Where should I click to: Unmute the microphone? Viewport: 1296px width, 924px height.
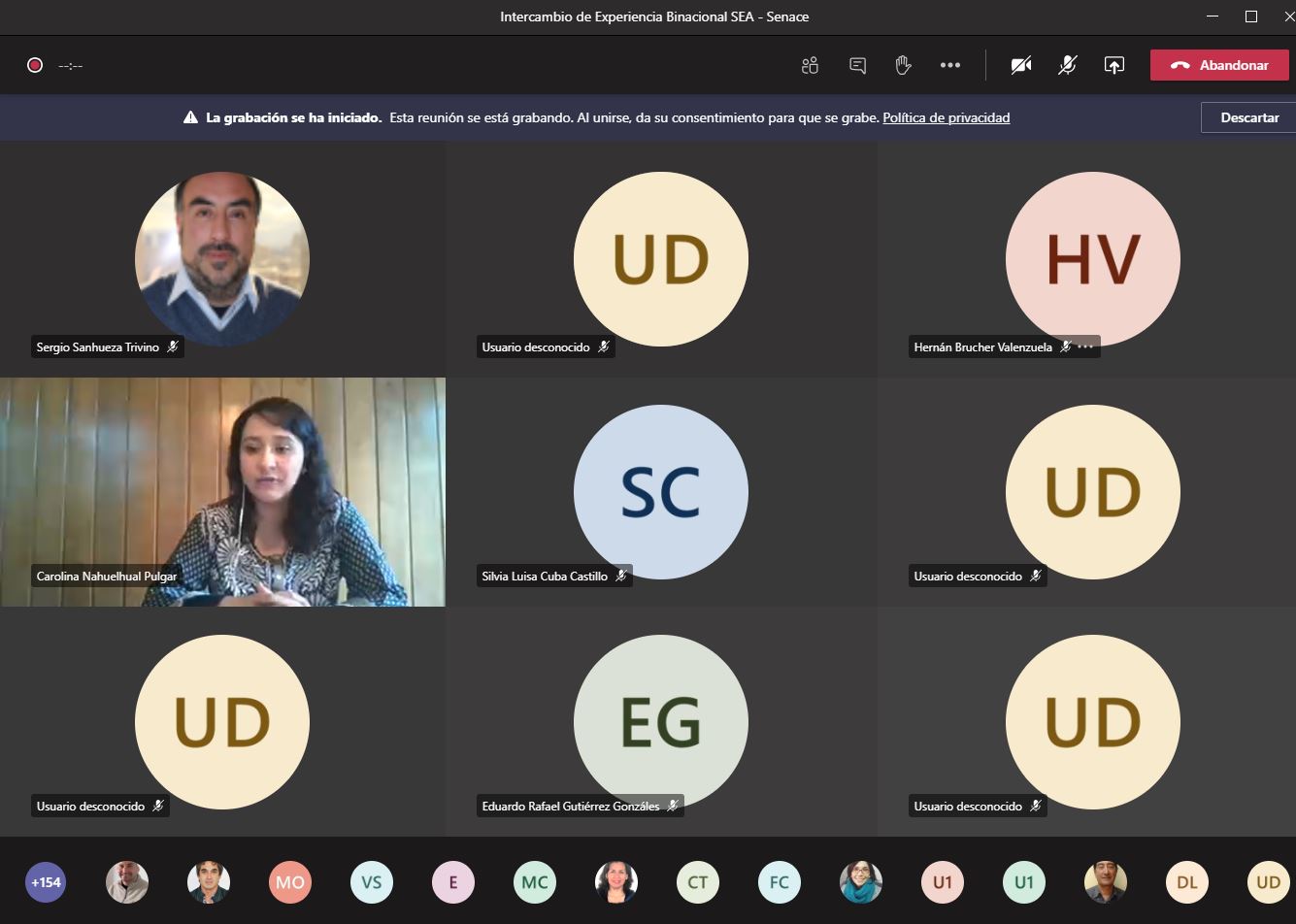click(x=1067, y=65)
